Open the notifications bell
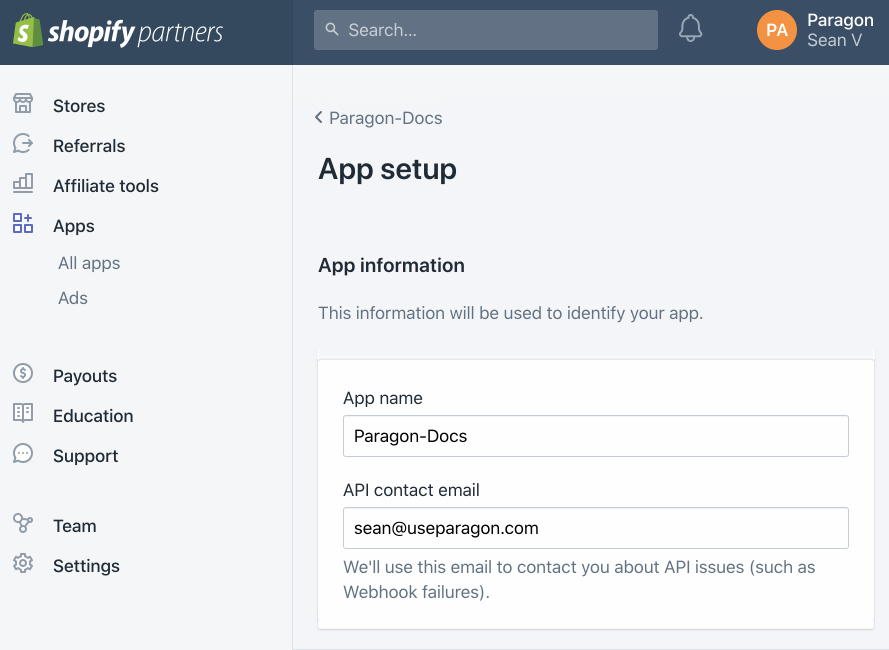The height and width of the screenshot is (650, 889). pyautogui.click(x=690, y=29)
